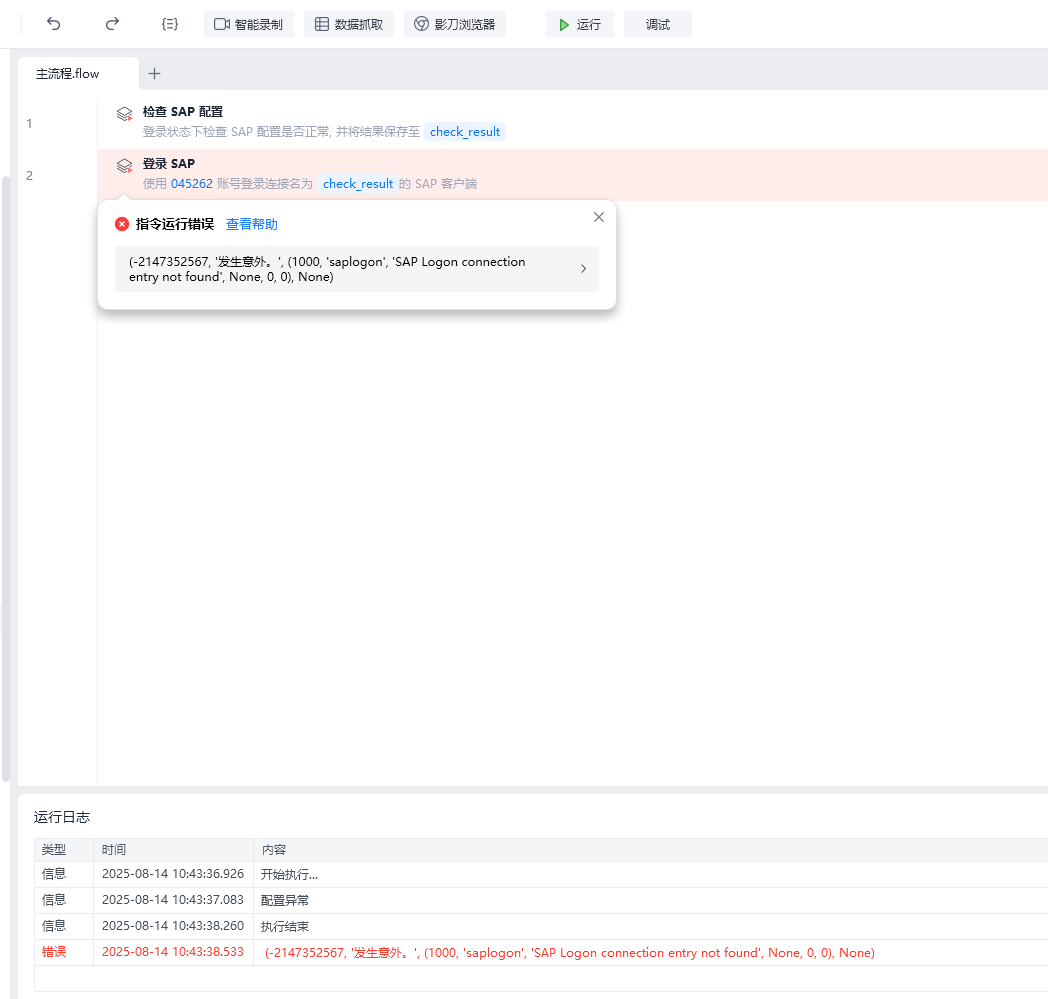Click the 调试 debug button
The width and height of the screenshot is (1048, 999).
658,24
